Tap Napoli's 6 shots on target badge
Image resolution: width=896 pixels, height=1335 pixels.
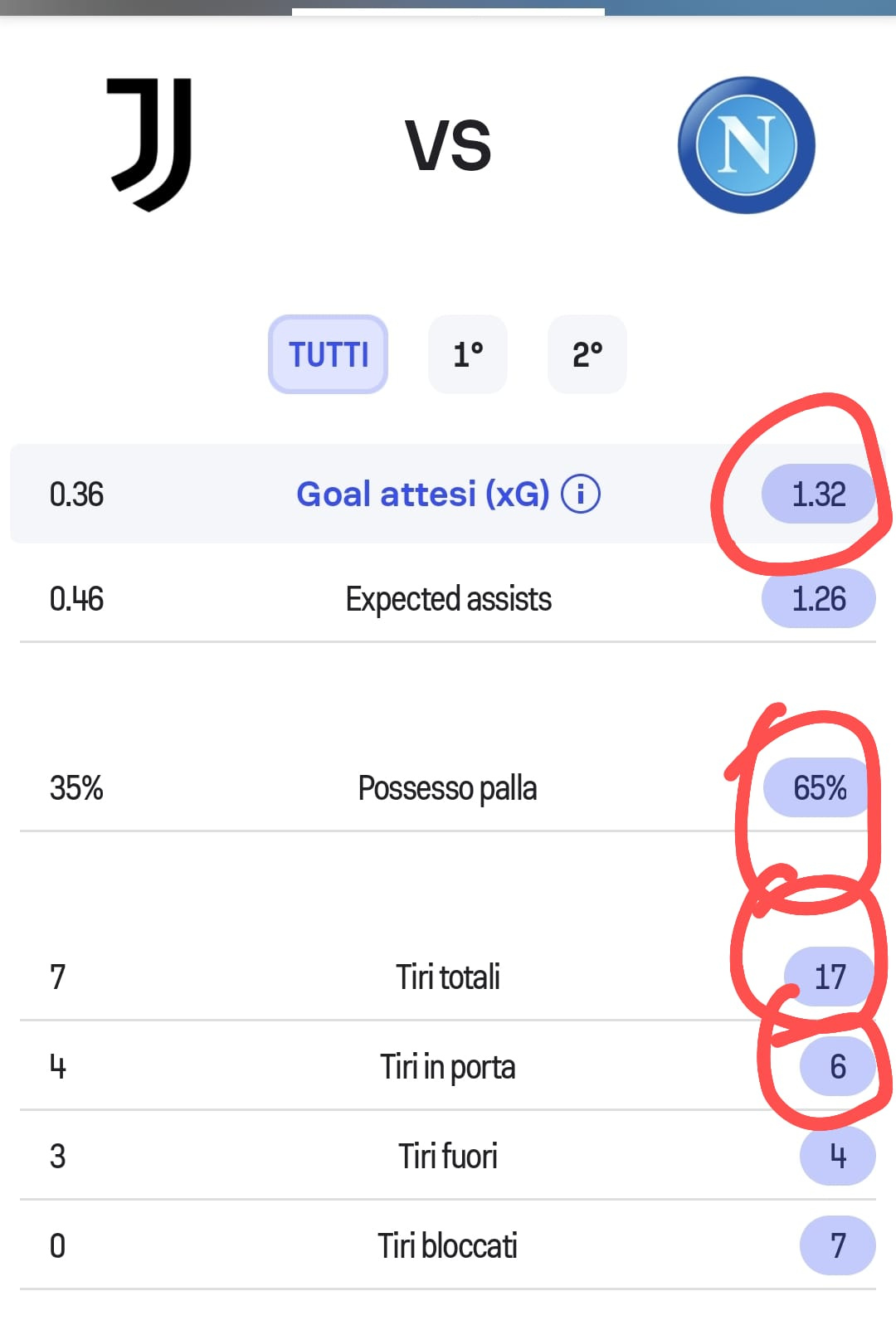(838, 1066)
